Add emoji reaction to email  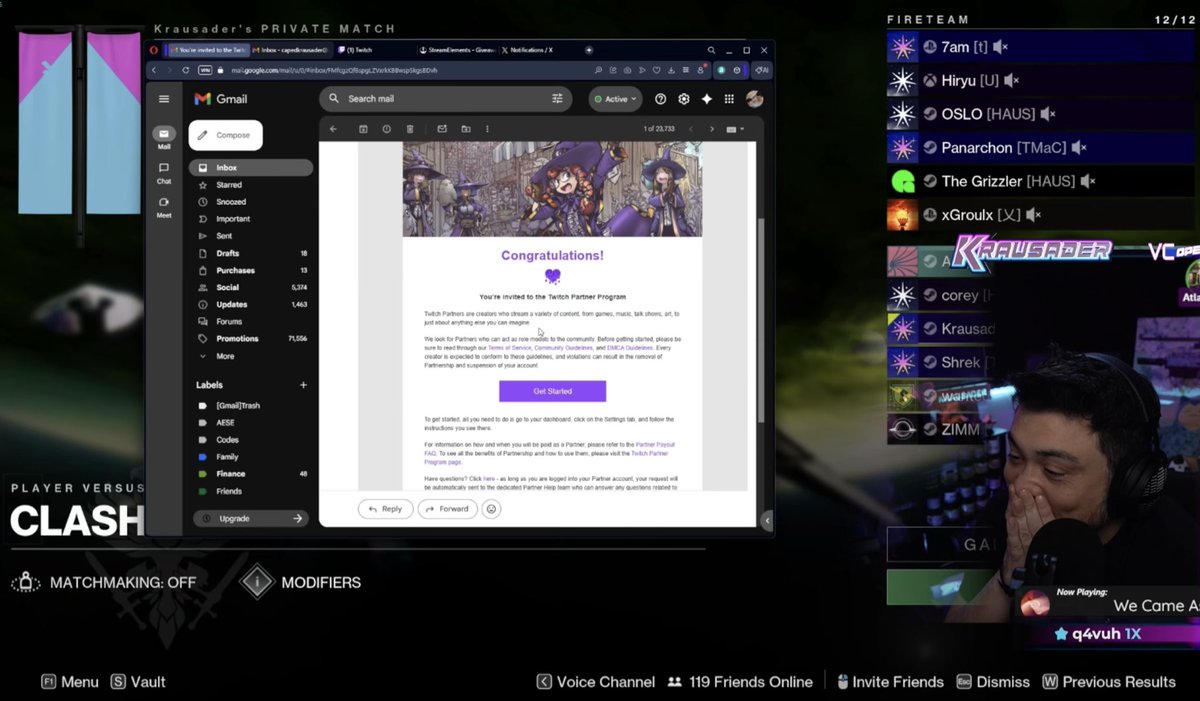[x=491, y=509]
